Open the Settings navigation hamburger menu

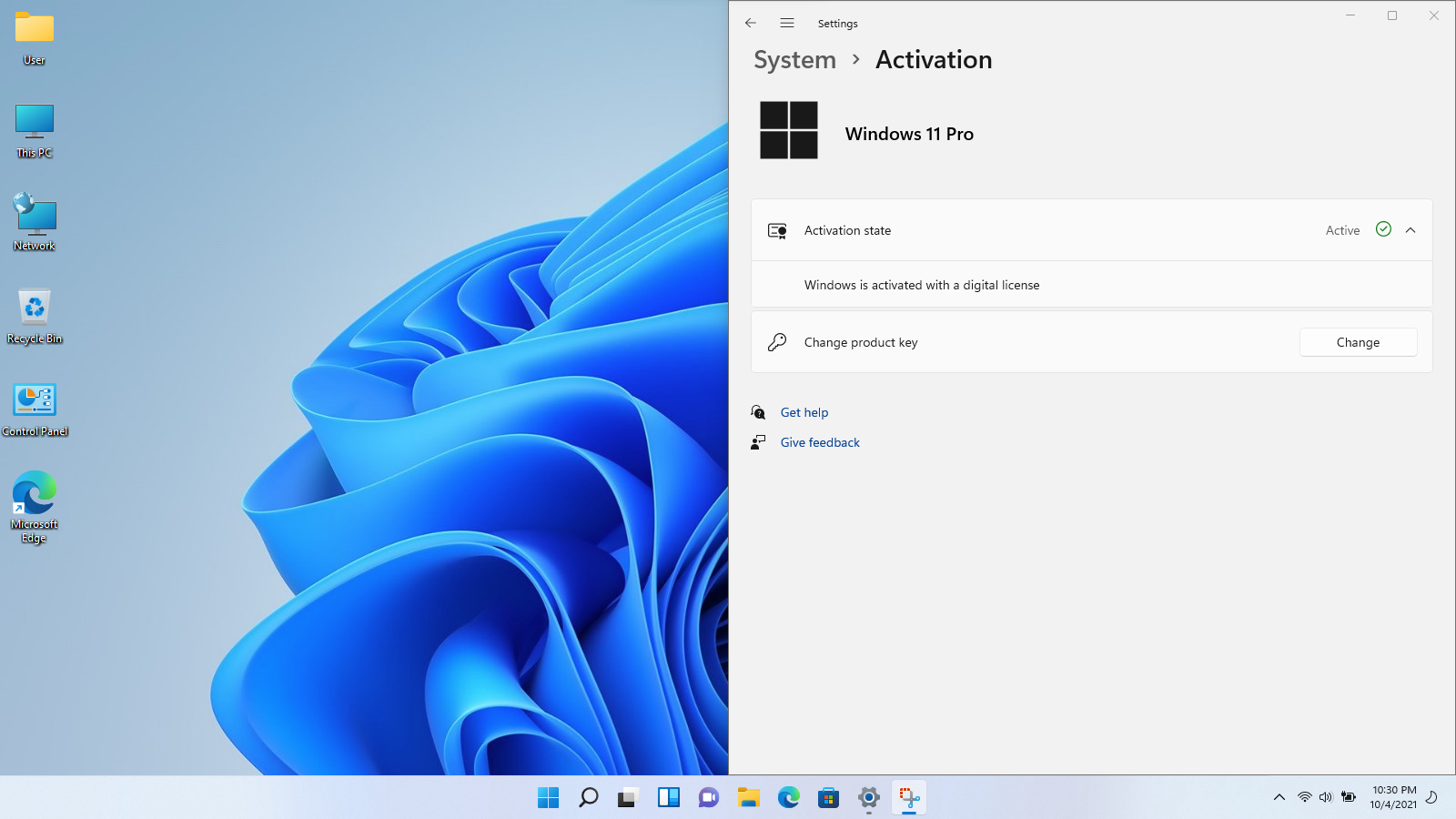click(787, 23)
